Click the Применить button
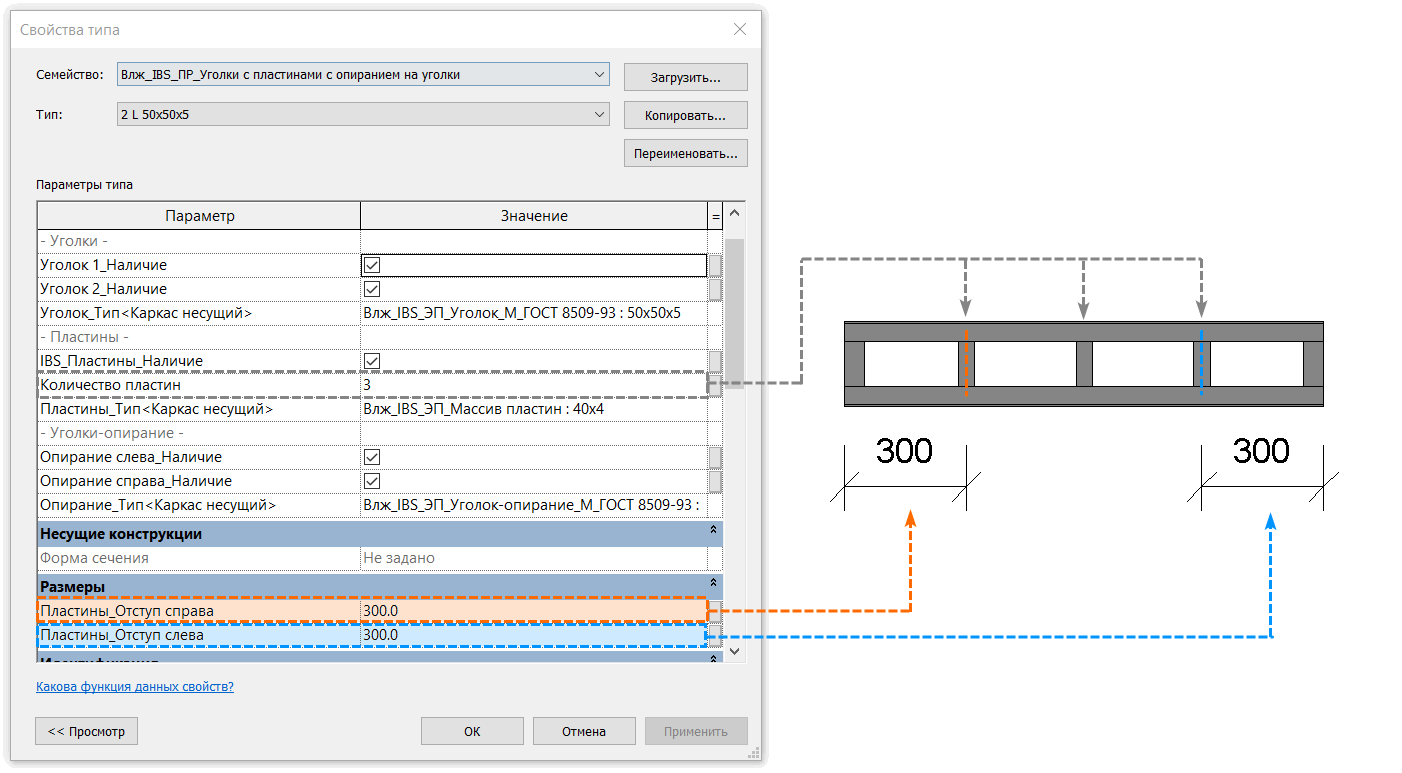The image size is (1402, 773). [x=696, y=731]
